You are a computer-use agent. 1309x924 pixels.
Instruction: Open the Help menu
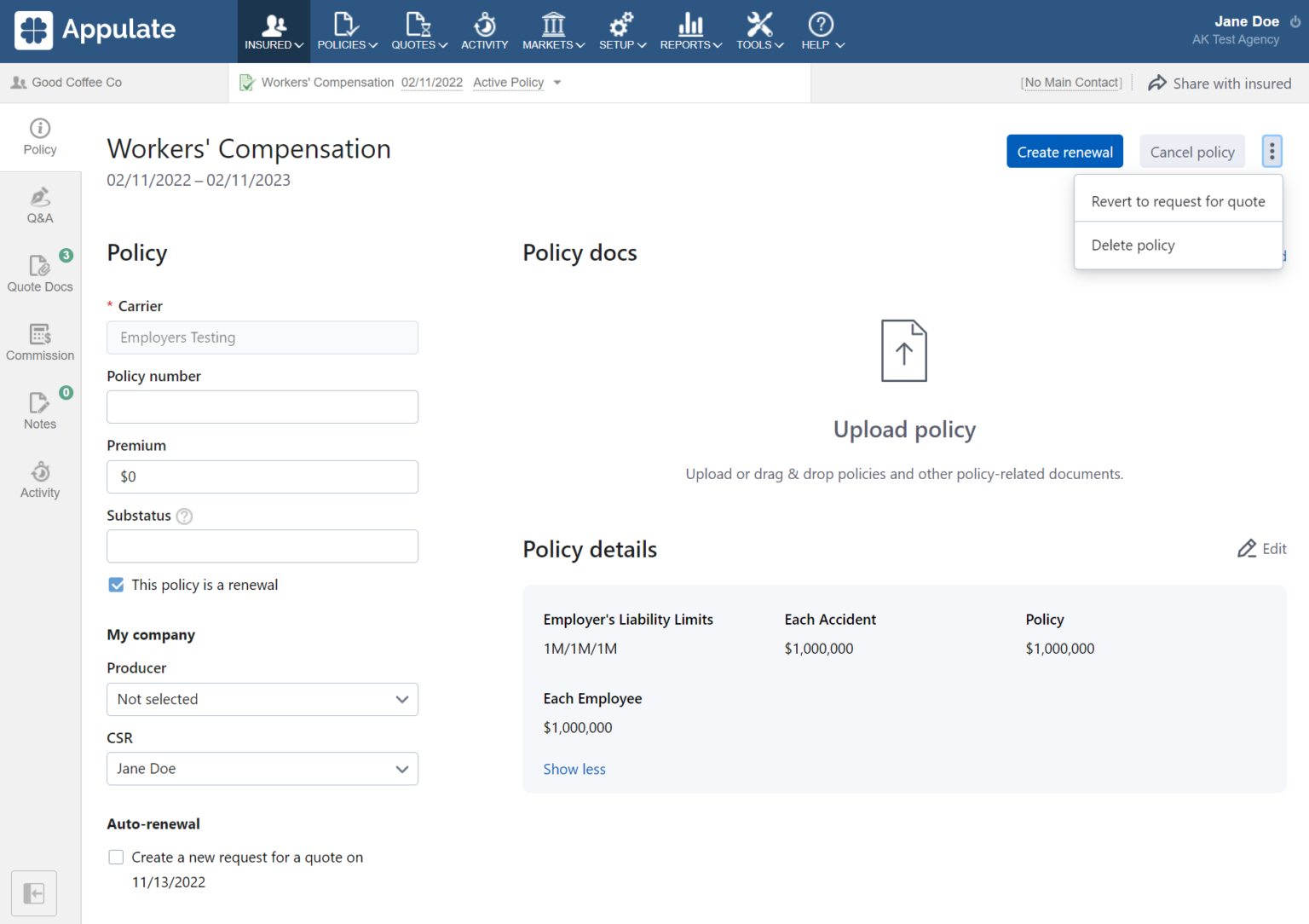pos(822,32)
